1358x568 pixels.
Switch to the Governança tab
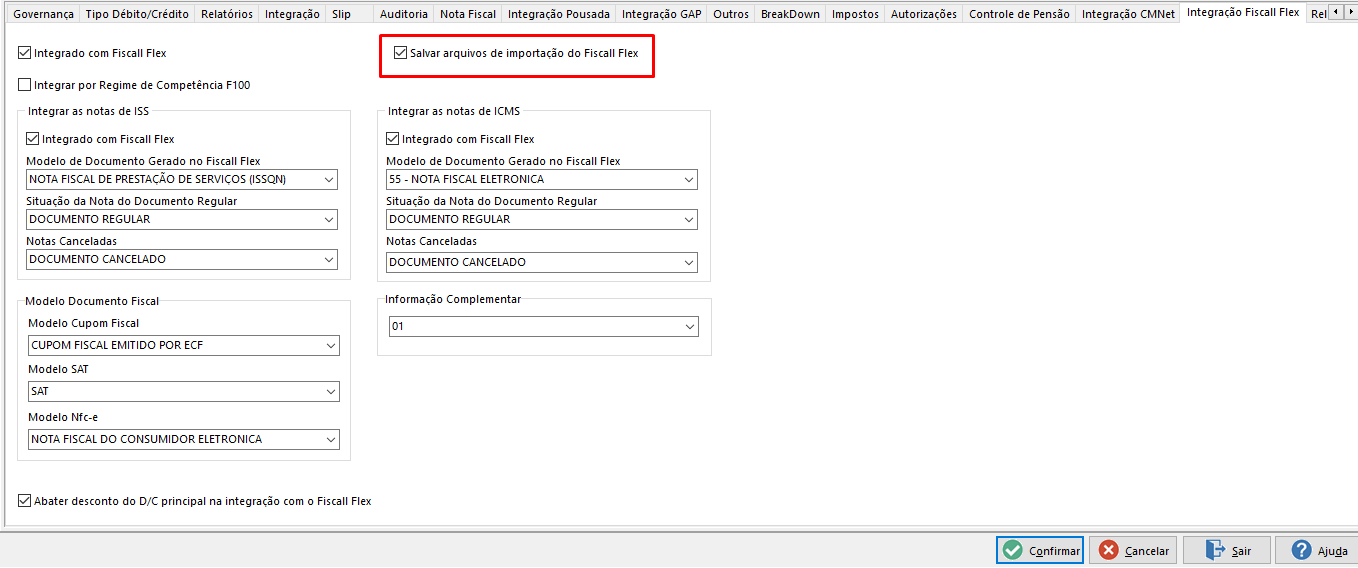click(x=43, y=14)
